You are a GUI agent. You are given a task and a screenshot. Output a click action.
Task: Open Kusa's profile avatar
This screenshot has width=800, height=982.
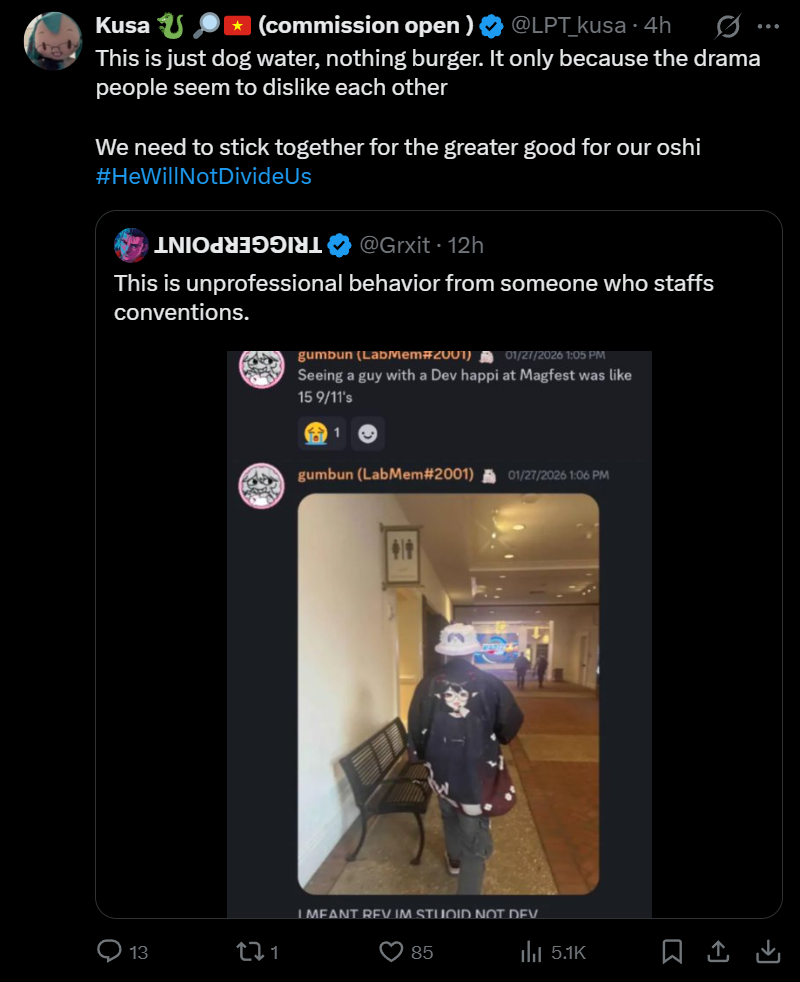pyautogui.click(x=53, y=41)
